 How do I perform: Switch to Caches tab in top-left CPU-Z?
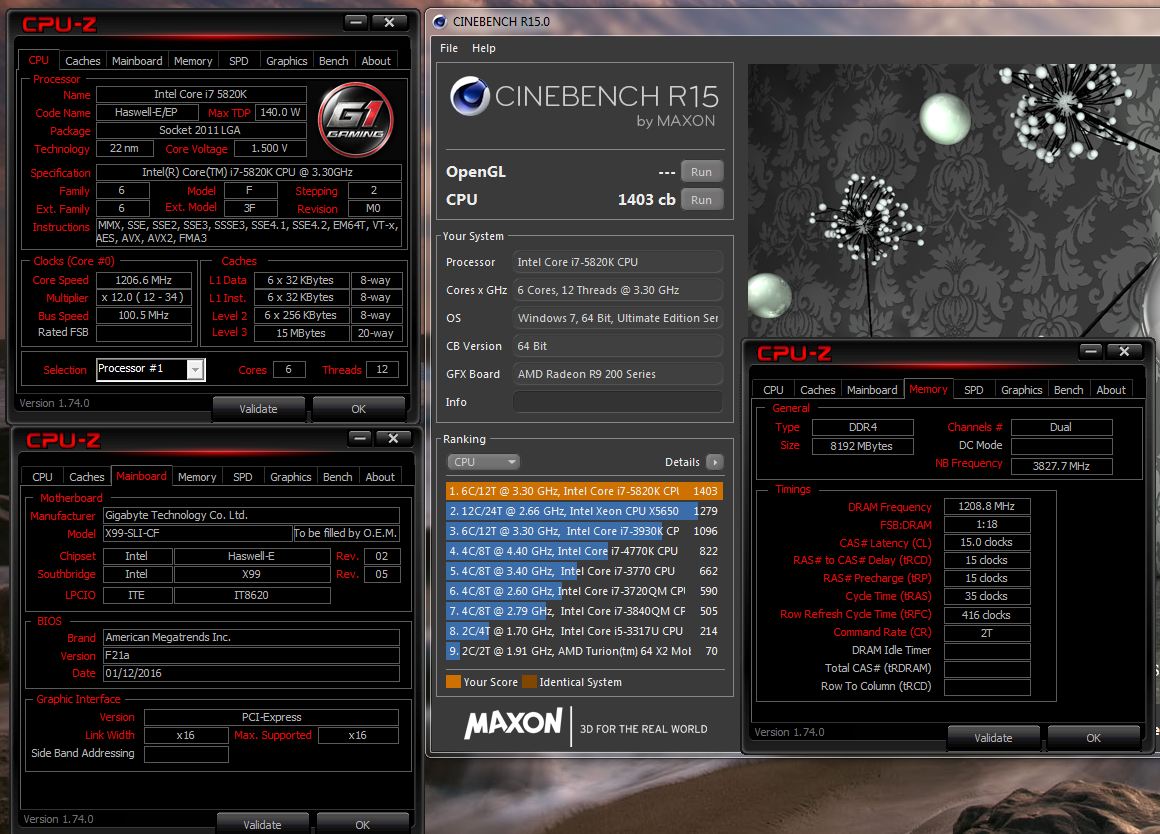[82, 61]
